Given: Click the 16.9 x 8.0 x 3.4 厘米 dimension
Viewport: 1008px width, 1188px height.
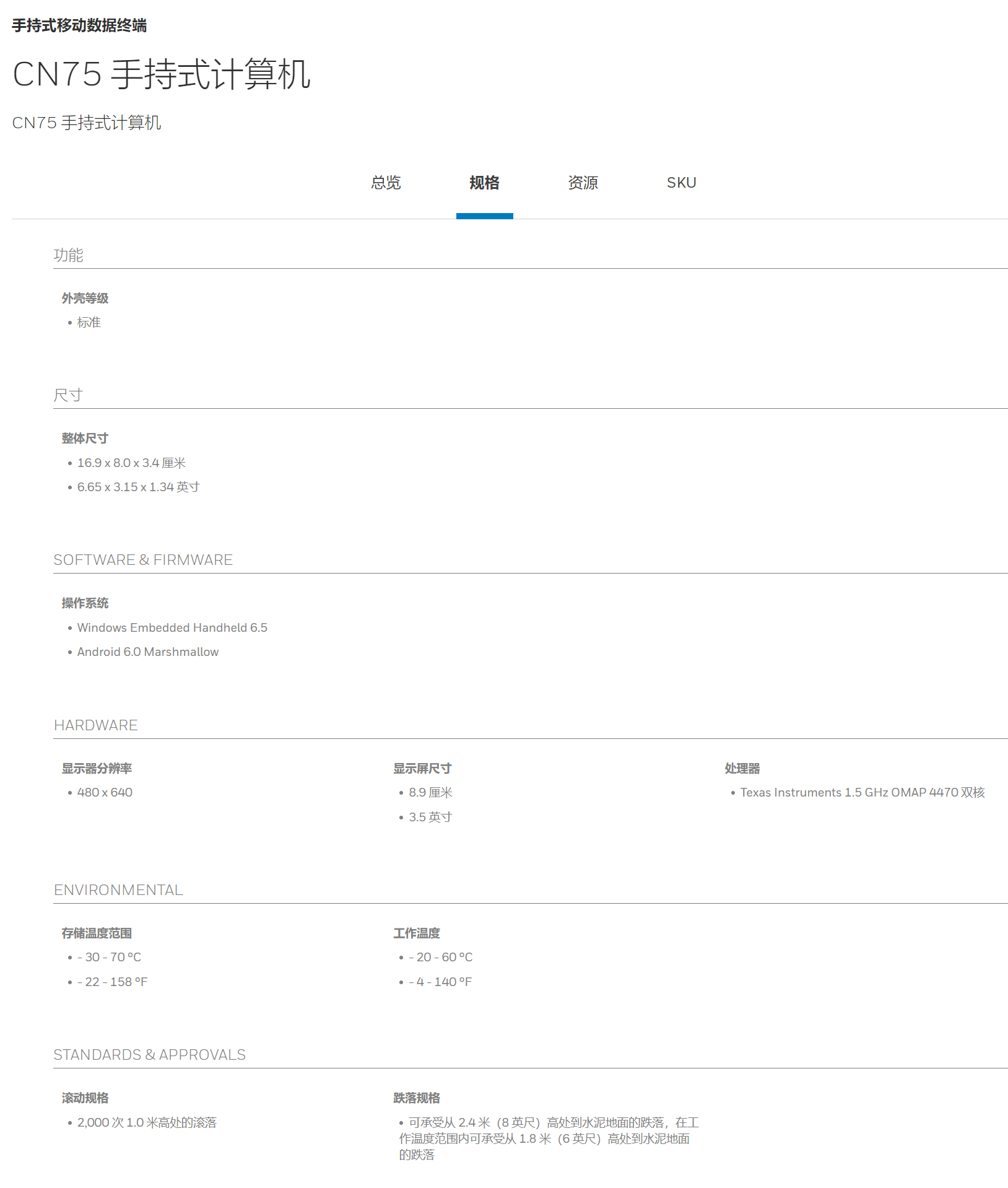Looking at the screenshot, I should coord(131,463).
